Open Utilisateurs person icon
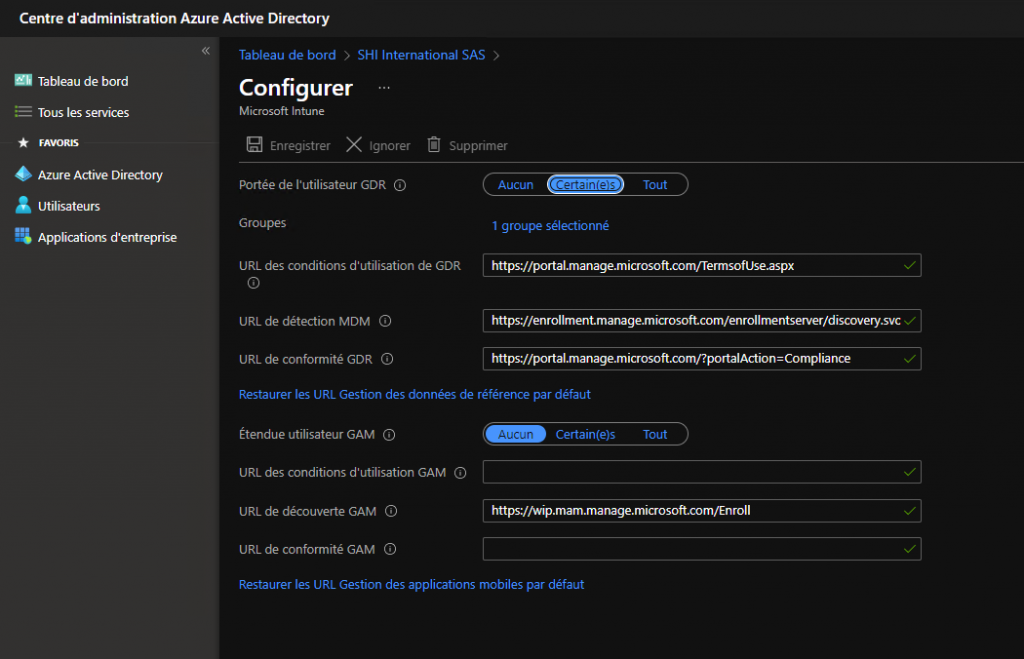This screenshot has height=659, width=1024. pyautogui.click(x=23, y=205)
